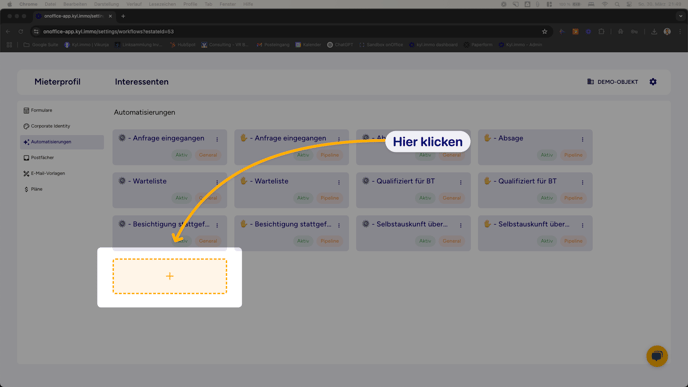688x387 pixels.
Task: Open a new browser tab with the plus
Action: [x=123, y=16]
